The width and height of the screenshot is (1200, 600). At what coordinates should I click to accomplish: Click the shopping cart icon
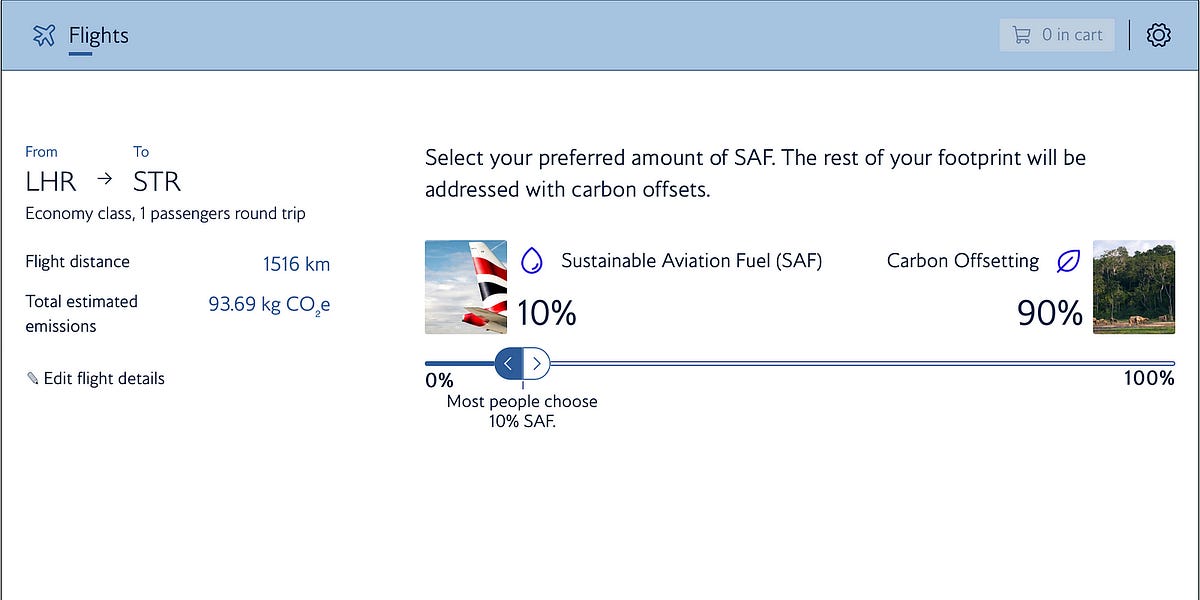tap(1021, 34)
